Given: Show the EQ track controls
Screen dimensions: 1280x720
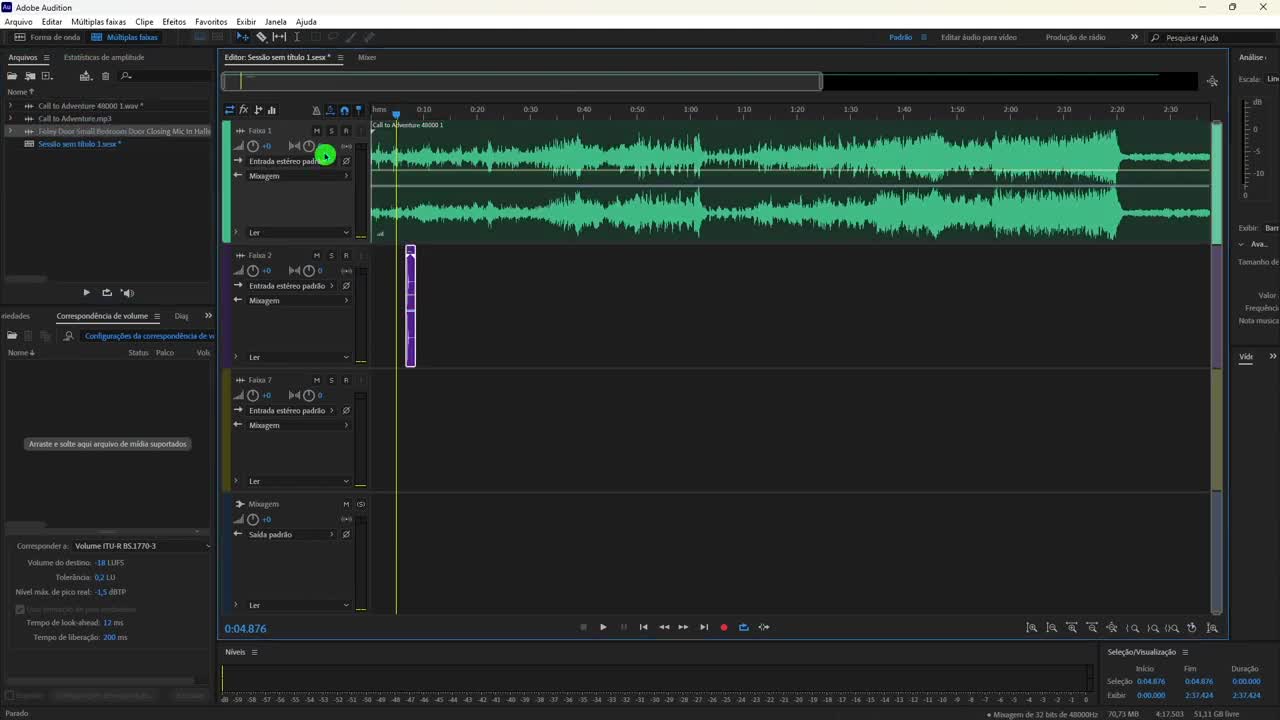Looking at the screenshot, I should (272, 110).
